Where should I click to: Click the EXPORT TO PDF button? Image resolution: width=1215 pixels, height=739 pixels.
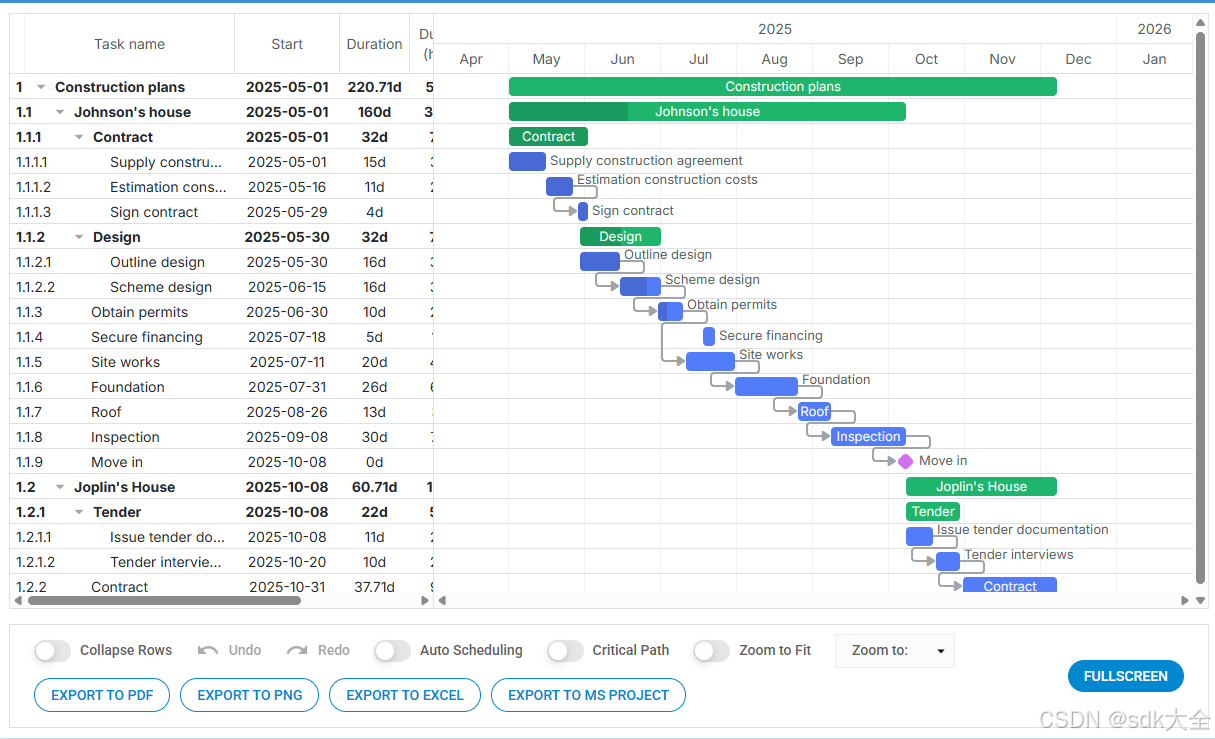pos(101,695)
